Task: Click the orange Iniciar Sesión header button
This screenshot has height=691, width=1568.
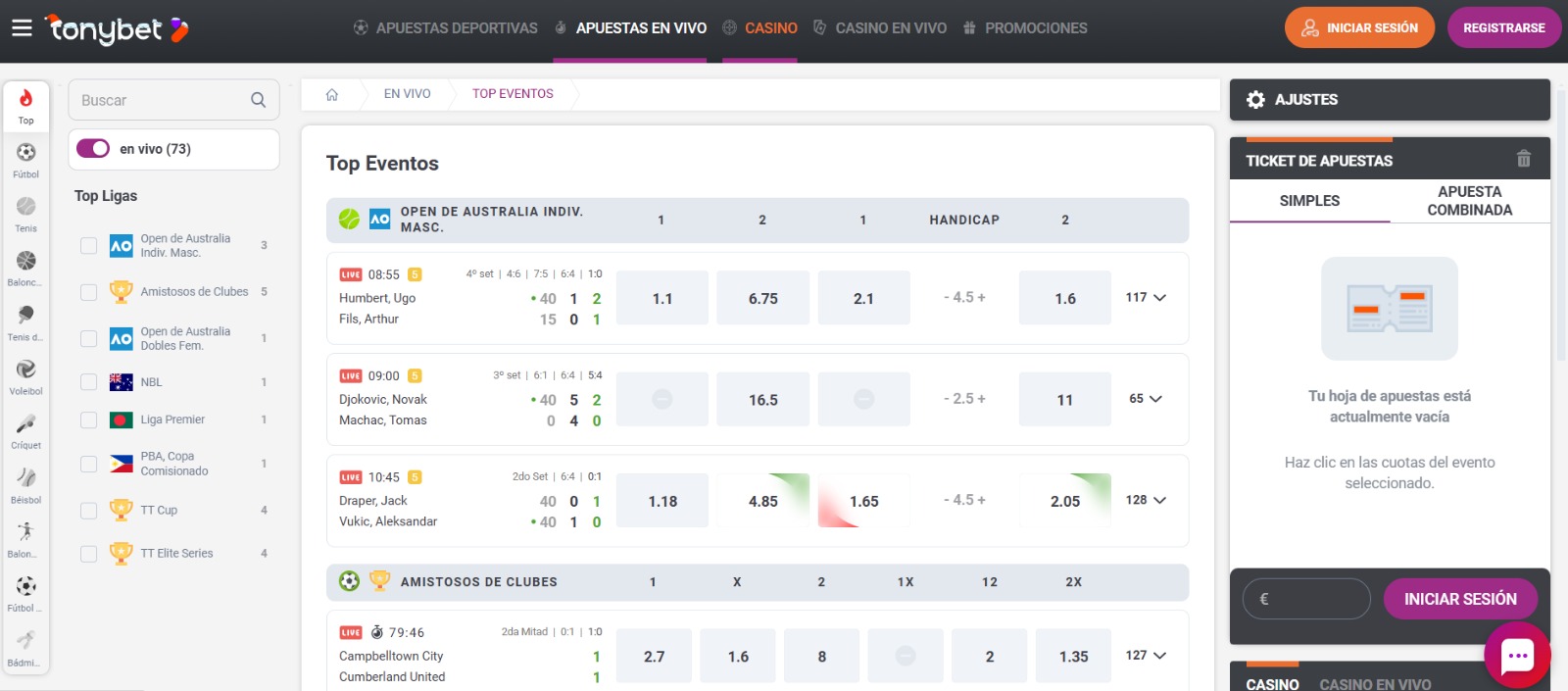Action: point(1359,27)
